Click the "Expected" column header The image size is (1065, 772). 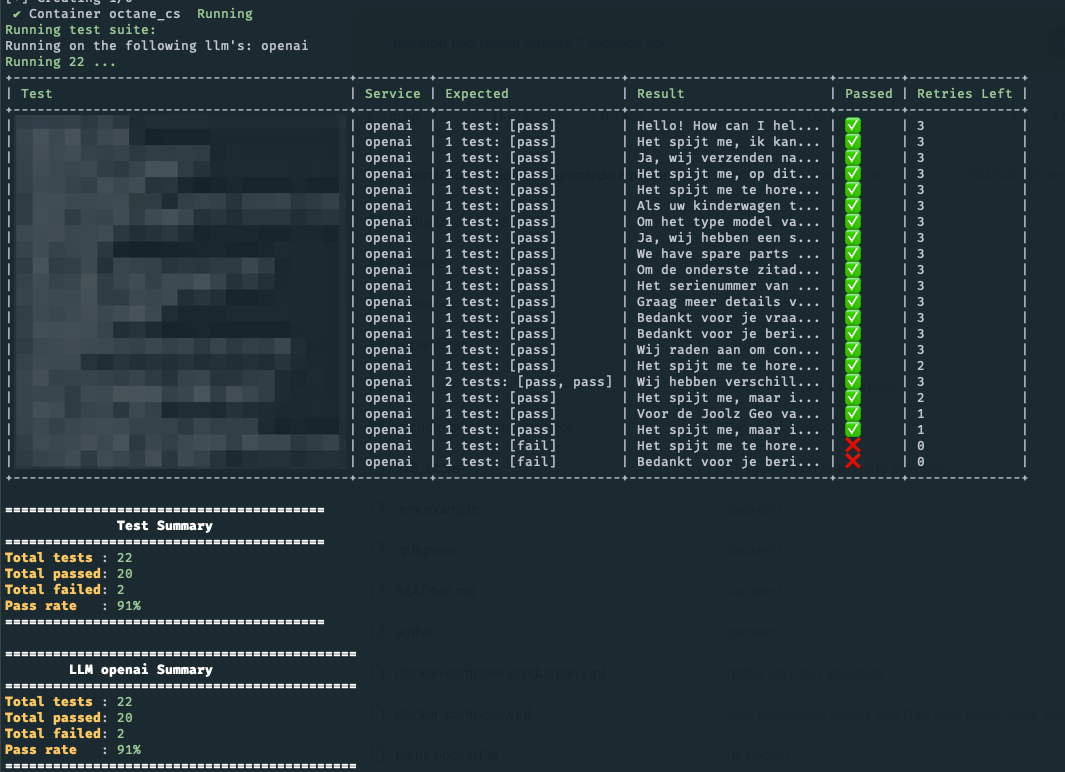pos(477,94)
